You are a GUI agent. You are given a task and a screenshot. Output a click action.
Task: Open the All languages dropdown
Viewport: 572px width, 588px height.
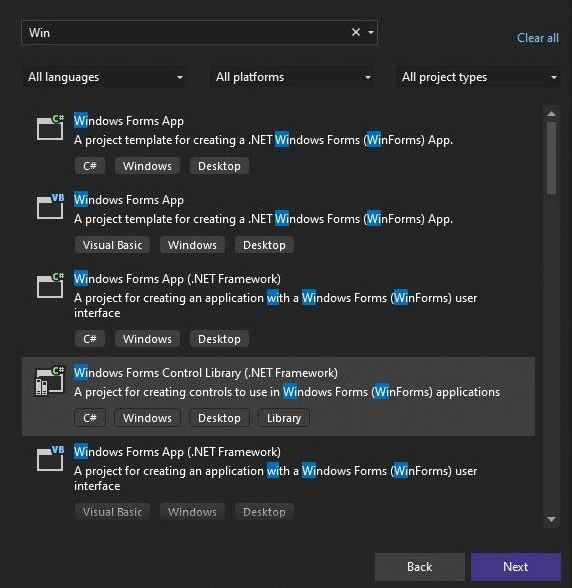[104, 77]
